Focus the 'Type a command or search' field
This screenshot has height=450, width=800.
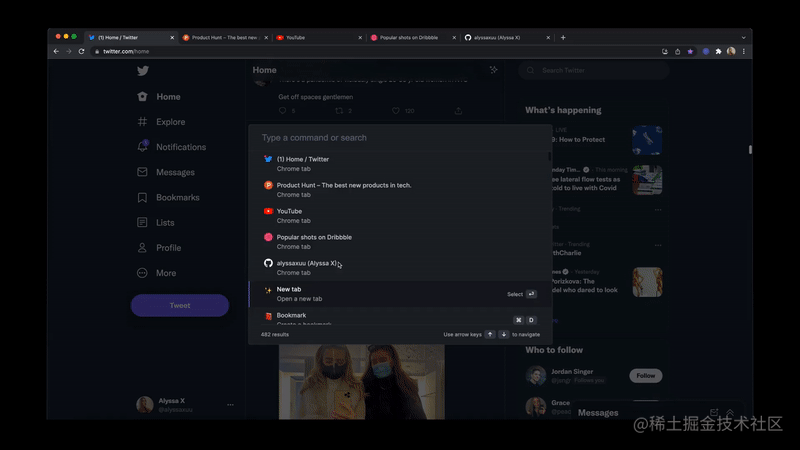pyautogui.click(x=401, y=138)
